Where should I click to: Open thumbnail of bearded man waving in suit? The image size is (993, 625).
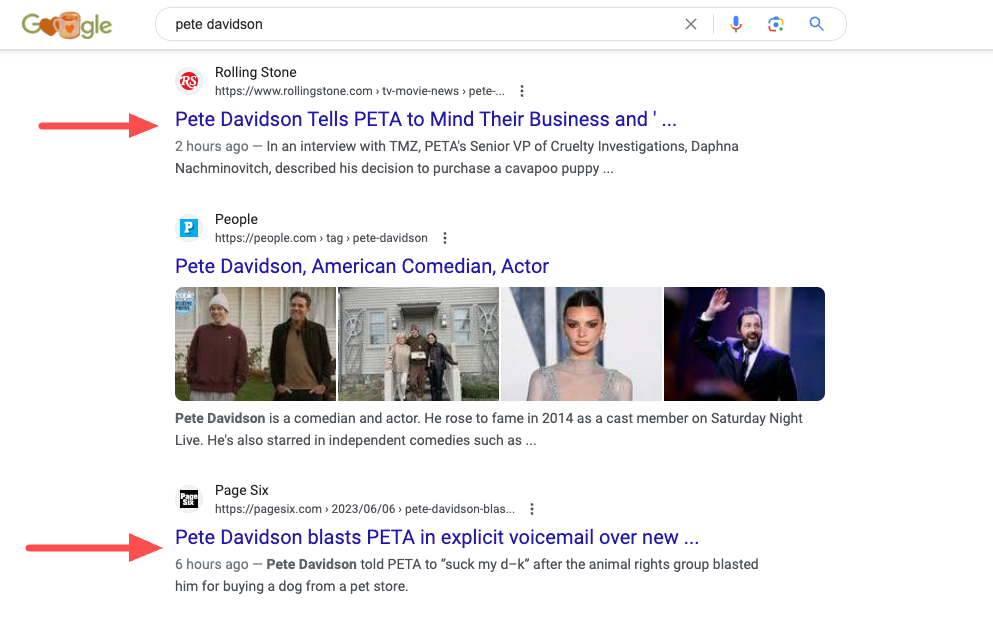point(744,344)
